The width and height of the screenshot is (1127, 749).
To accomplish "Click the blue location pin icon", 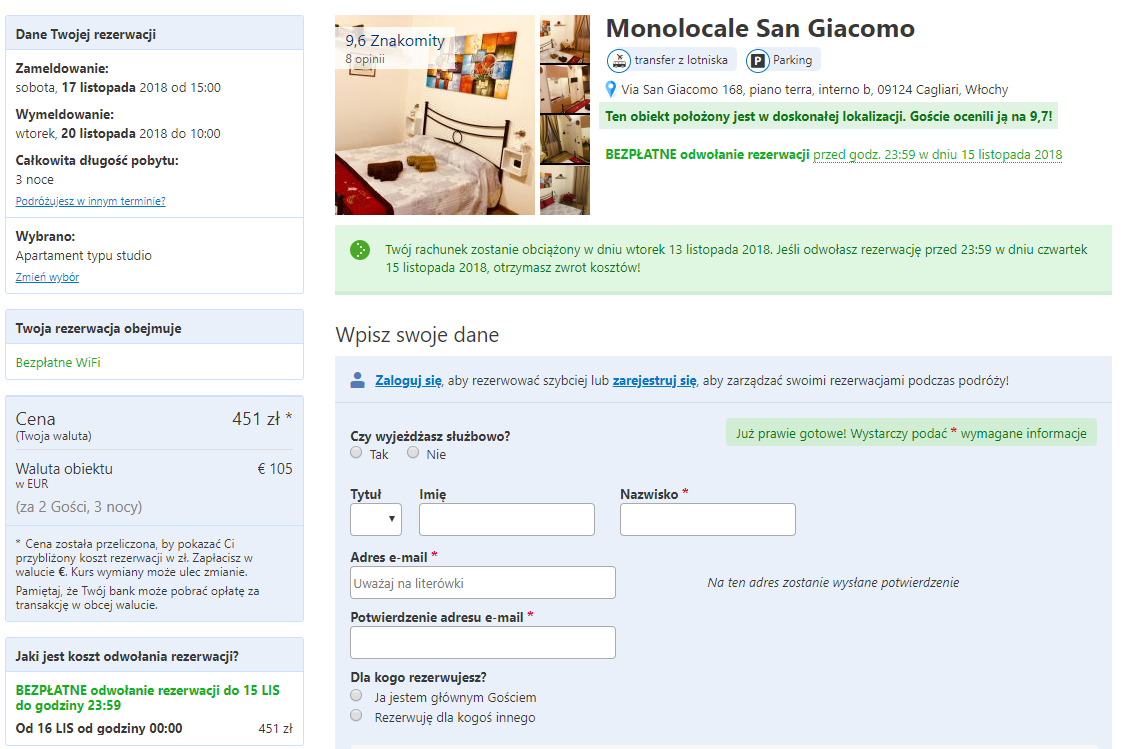I will click(x=611, y=89).
